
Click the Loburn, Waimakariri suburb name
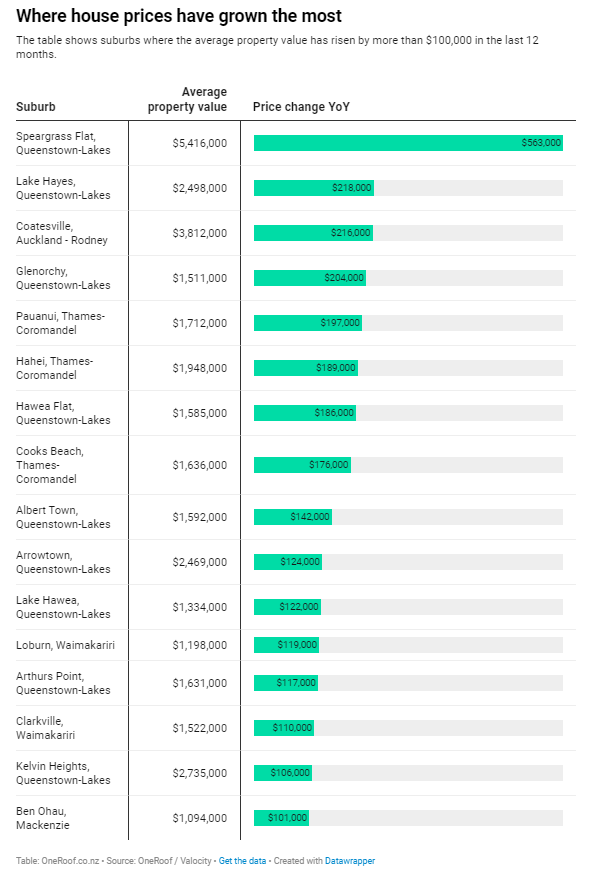tap(66, 645)
